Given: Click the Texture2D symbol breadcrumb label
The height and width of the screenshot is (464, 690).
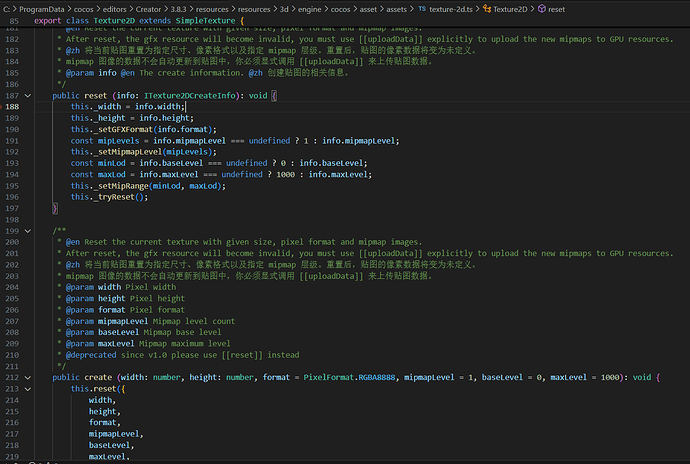Looking at the screenshot, I should point(512,8).
